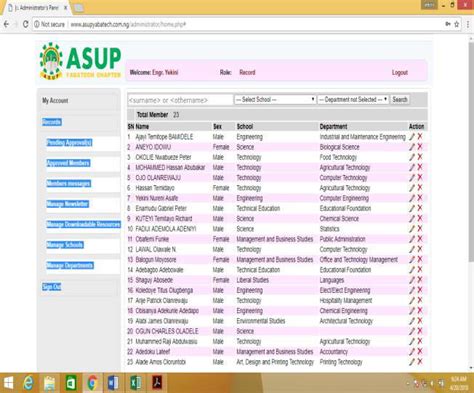This screenshot has height=393, width=474.
Task: Open the Department not Selected dropdown
Action: (x=353, y=99)
